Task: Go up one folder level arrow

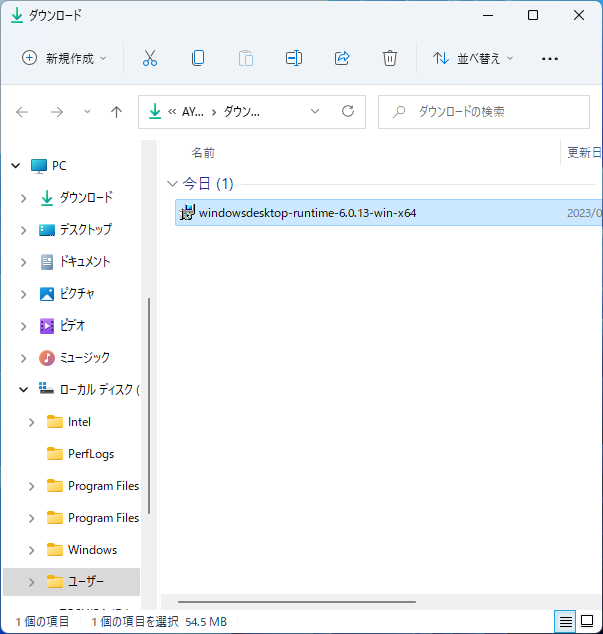Action: click(116, 112)
